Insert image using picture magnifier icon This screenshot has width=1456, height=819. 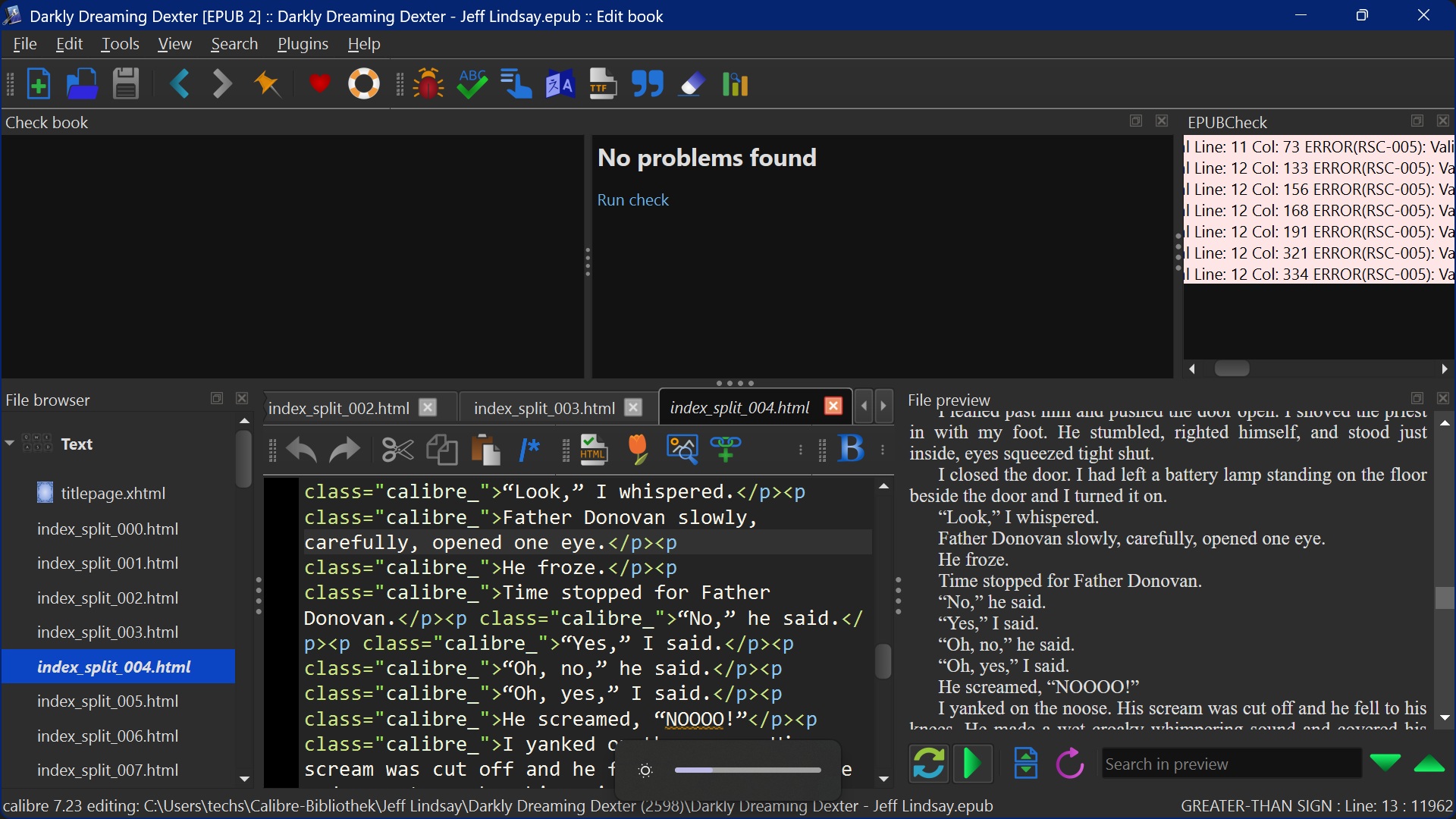(682, 450)
